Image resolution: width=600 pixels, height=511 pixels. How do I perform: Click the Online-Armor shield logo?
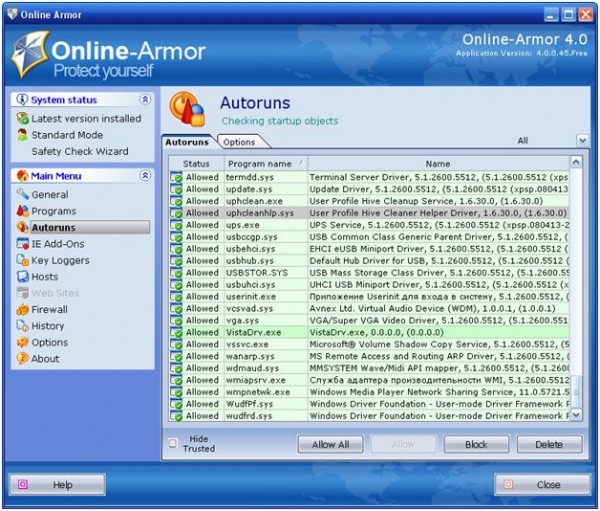30,54
